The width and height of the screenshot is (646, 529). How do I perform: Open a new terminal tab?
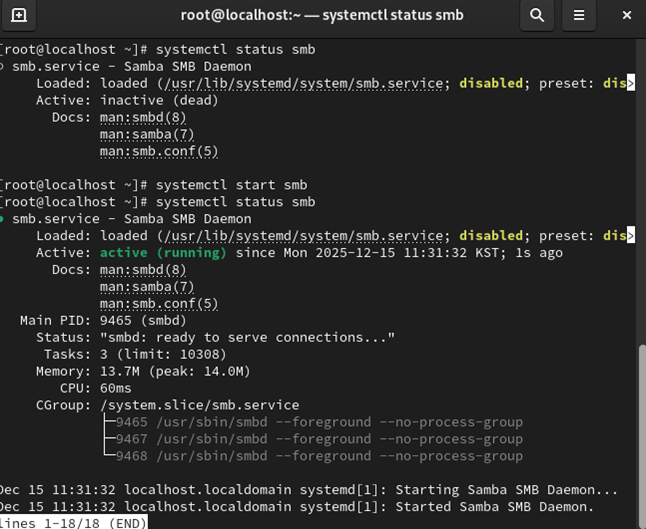(x=19, y=15)
